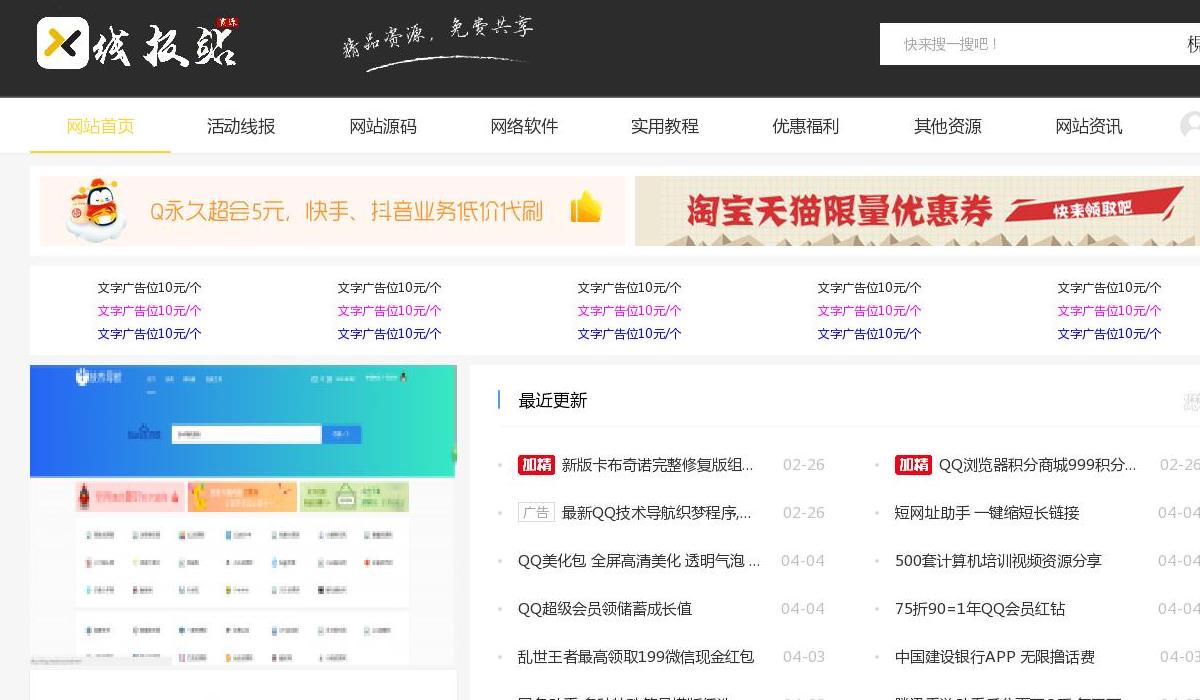Viewport: 1200px width, 700px height.
Task: Open the Q永久超会5元 banner ad
Action: (x=332, y=211)
